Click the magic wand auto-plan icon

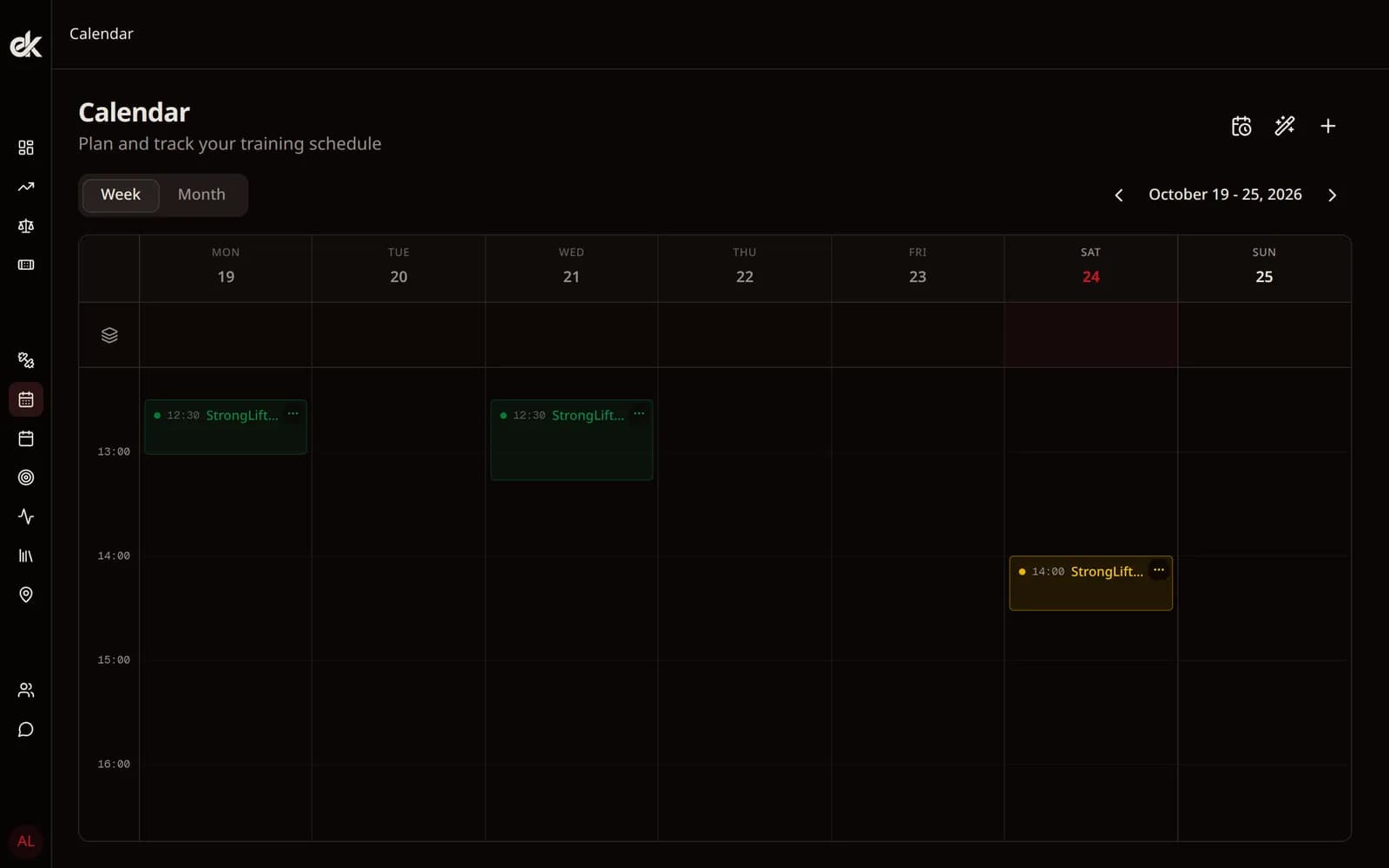click(1285, 126)
